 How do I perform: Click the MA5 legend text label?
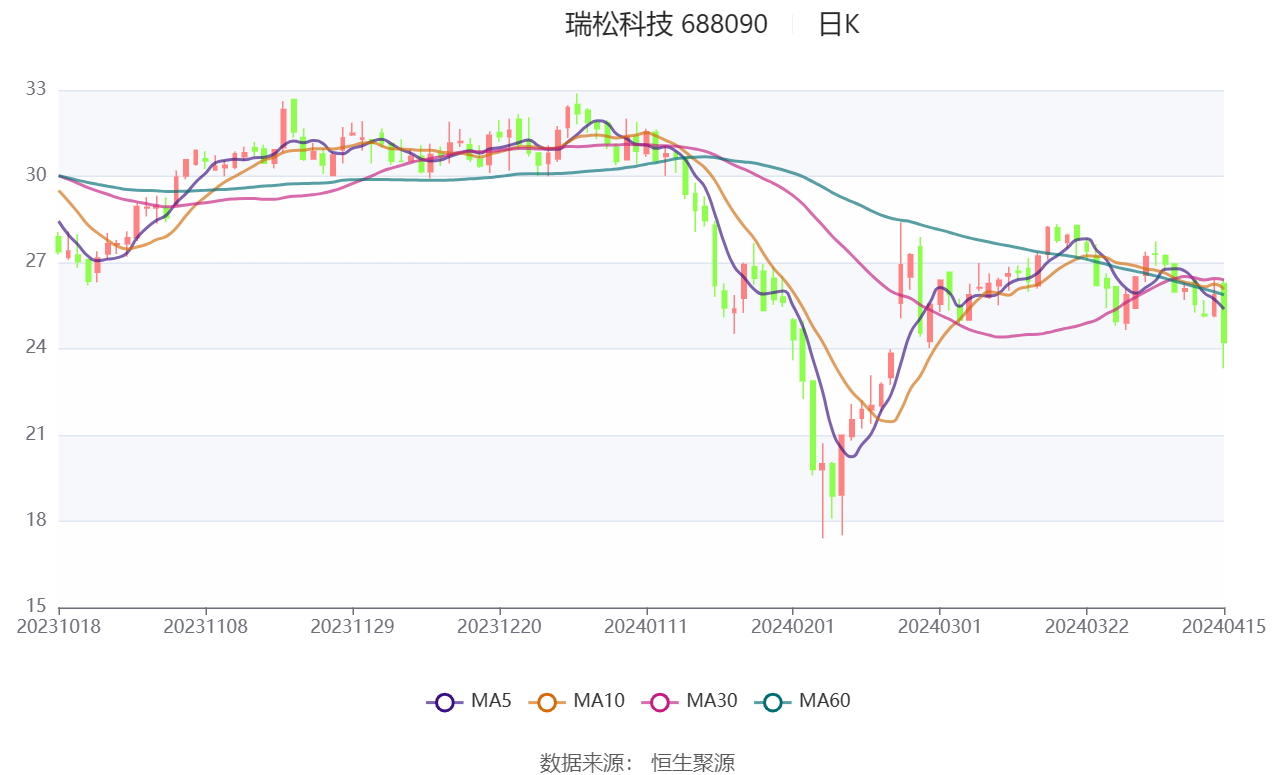(x=491, y=701)
